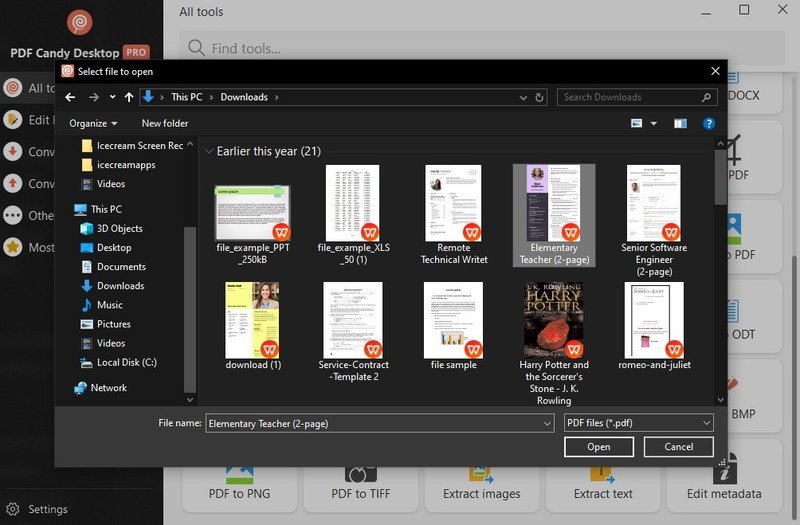Click the change view icon
800x525 pixels.
(637, 123)
